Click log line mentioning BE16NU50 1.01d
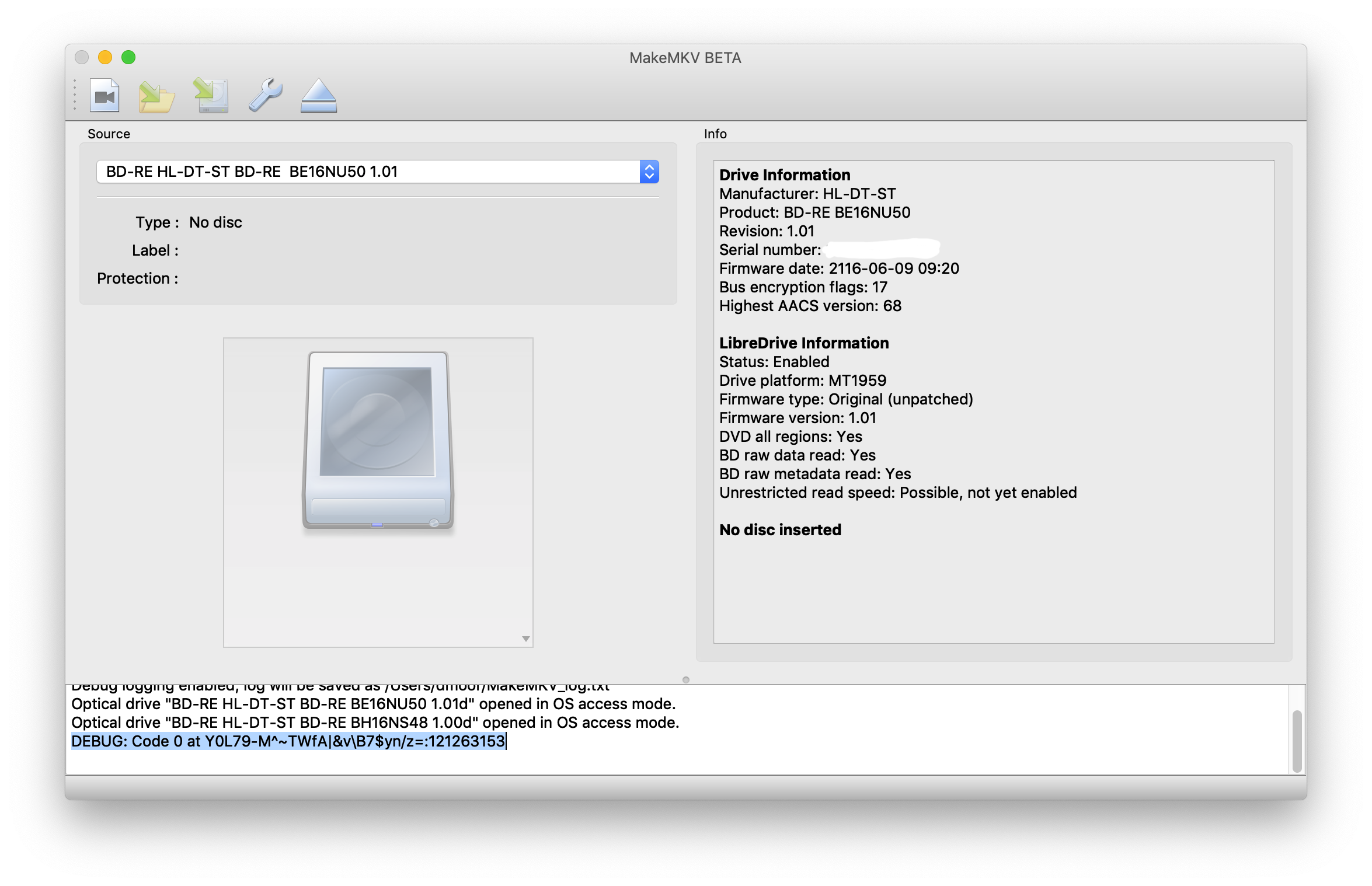The image size is (1372, 886). (x=373, y=704)
